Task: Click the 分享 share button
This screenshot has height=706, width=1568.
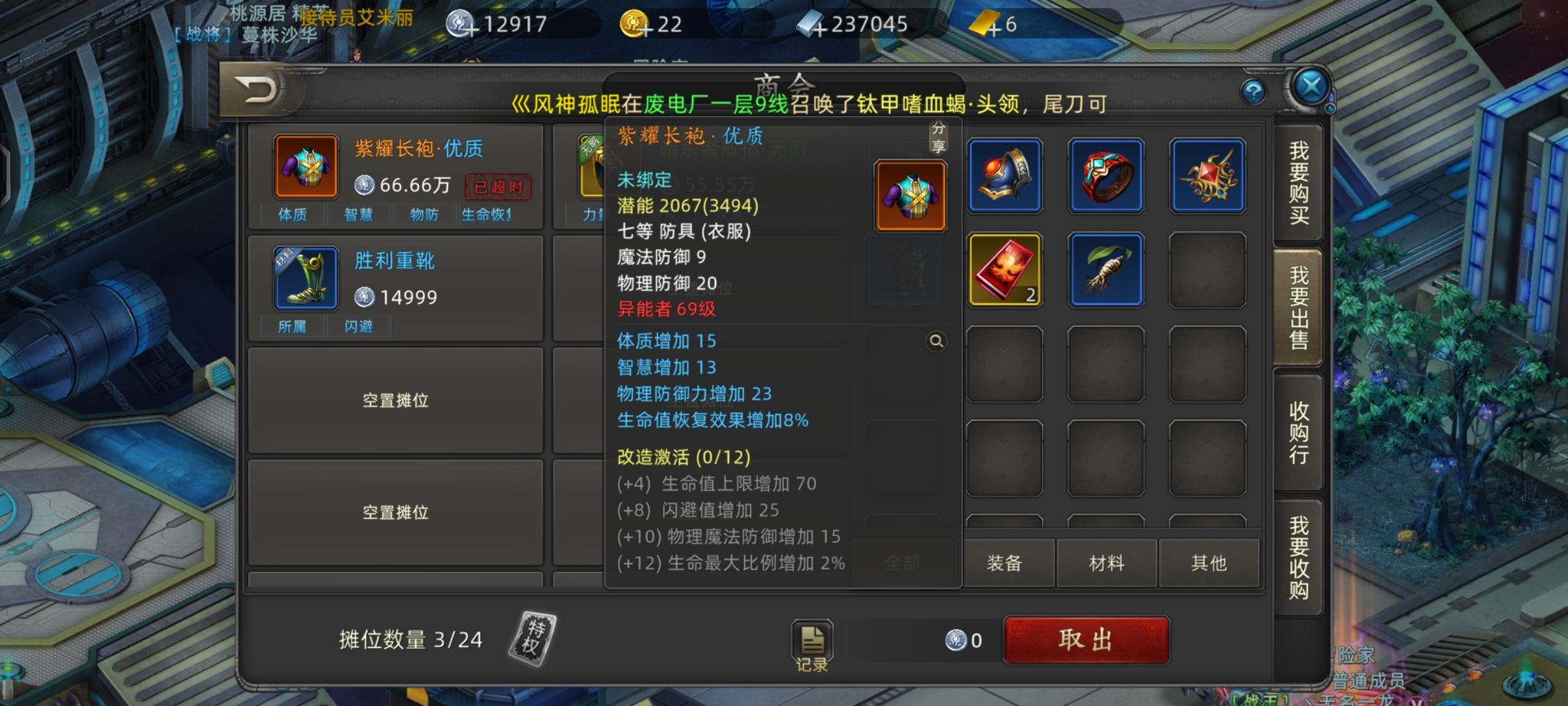Action: [938, 137]
